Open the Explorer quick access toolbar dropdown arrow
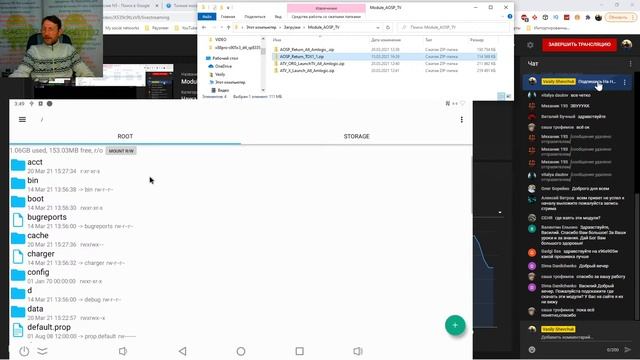 228,8
